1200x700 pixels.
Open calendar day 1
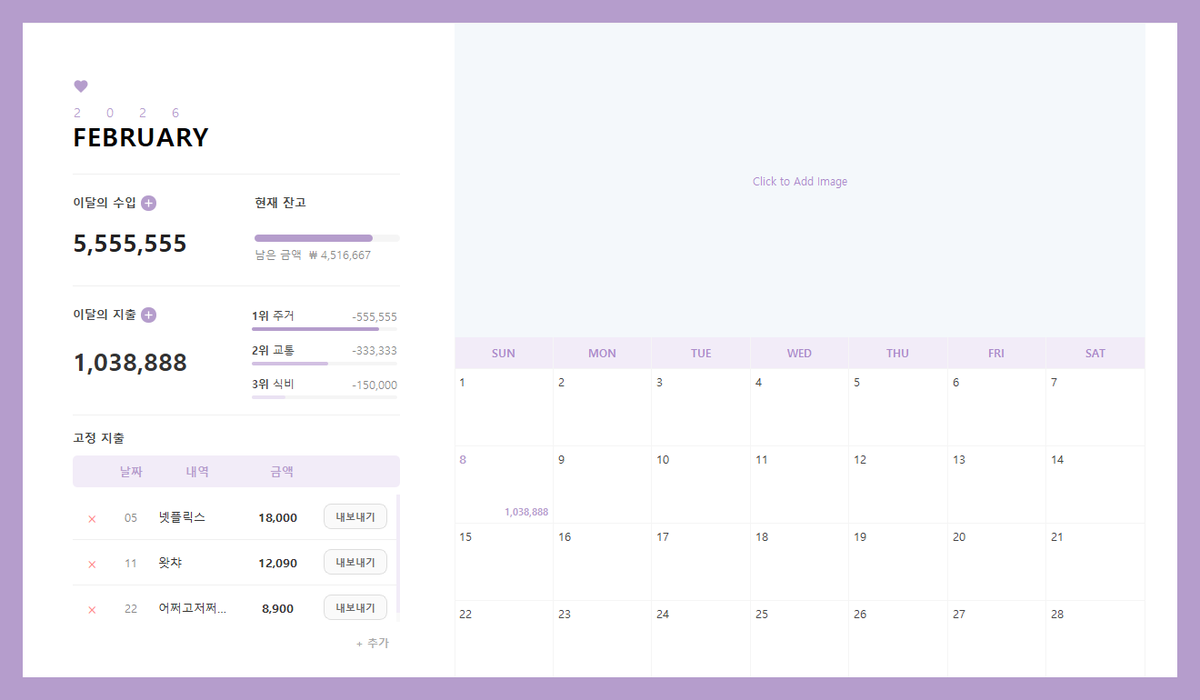[504, 407]
